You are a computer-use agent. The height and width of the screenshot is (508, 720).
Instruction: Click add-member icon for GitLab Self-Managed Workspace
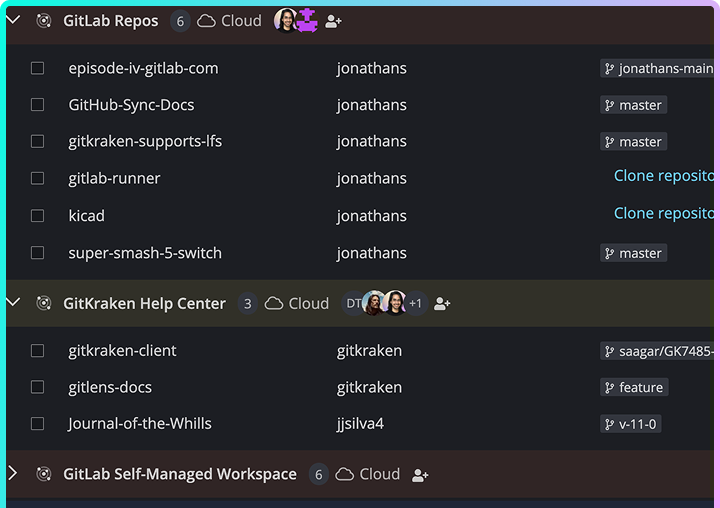point(420,475)
